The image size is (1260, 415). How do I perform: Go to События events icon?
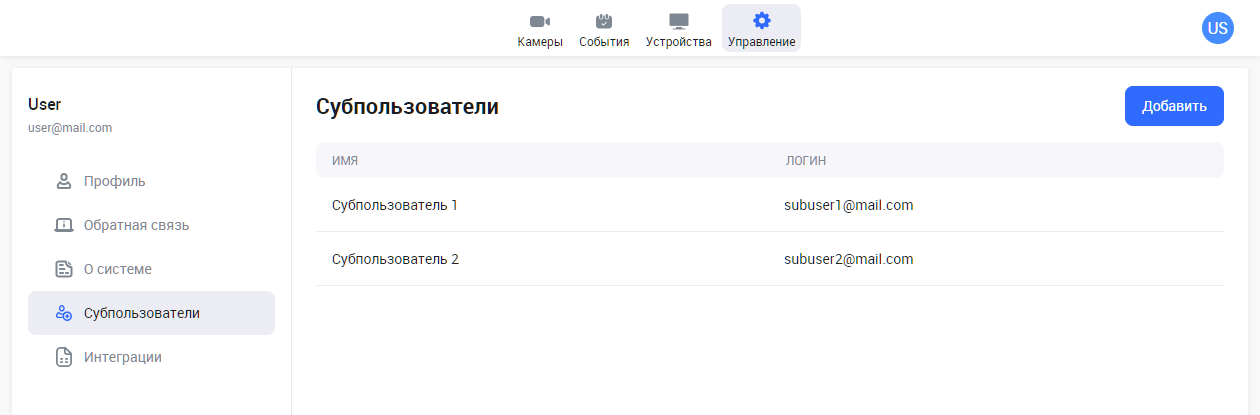click(604, 21)
